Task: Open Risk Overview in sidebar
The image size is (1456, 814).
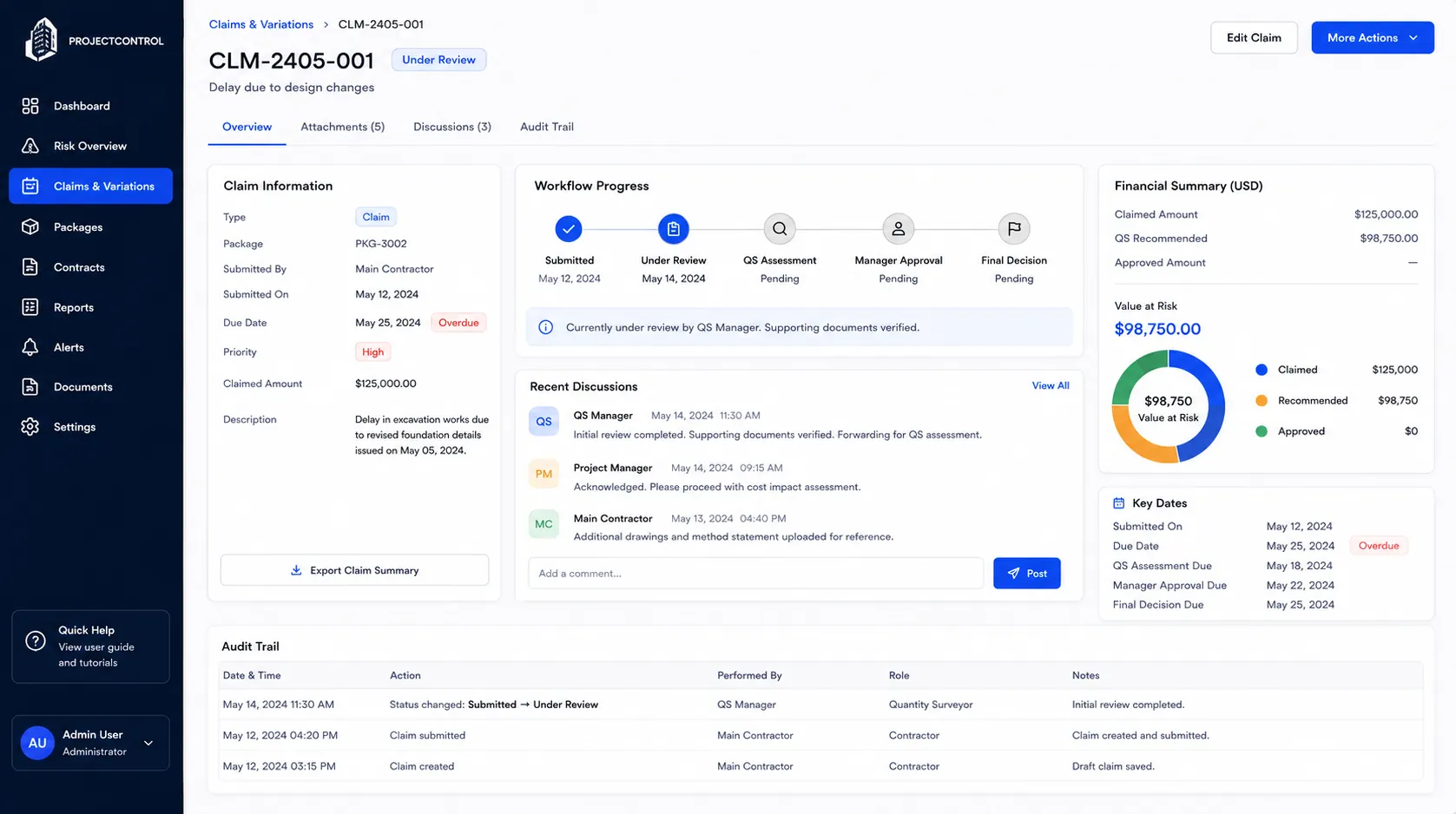Action: coord(91,146)
